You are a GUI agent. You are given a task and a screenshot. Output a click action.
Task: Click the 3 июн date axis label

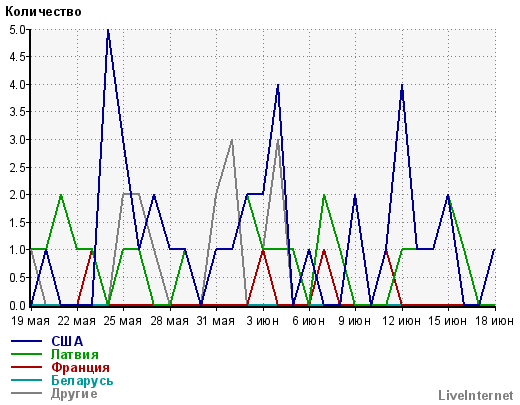(263, 321)
